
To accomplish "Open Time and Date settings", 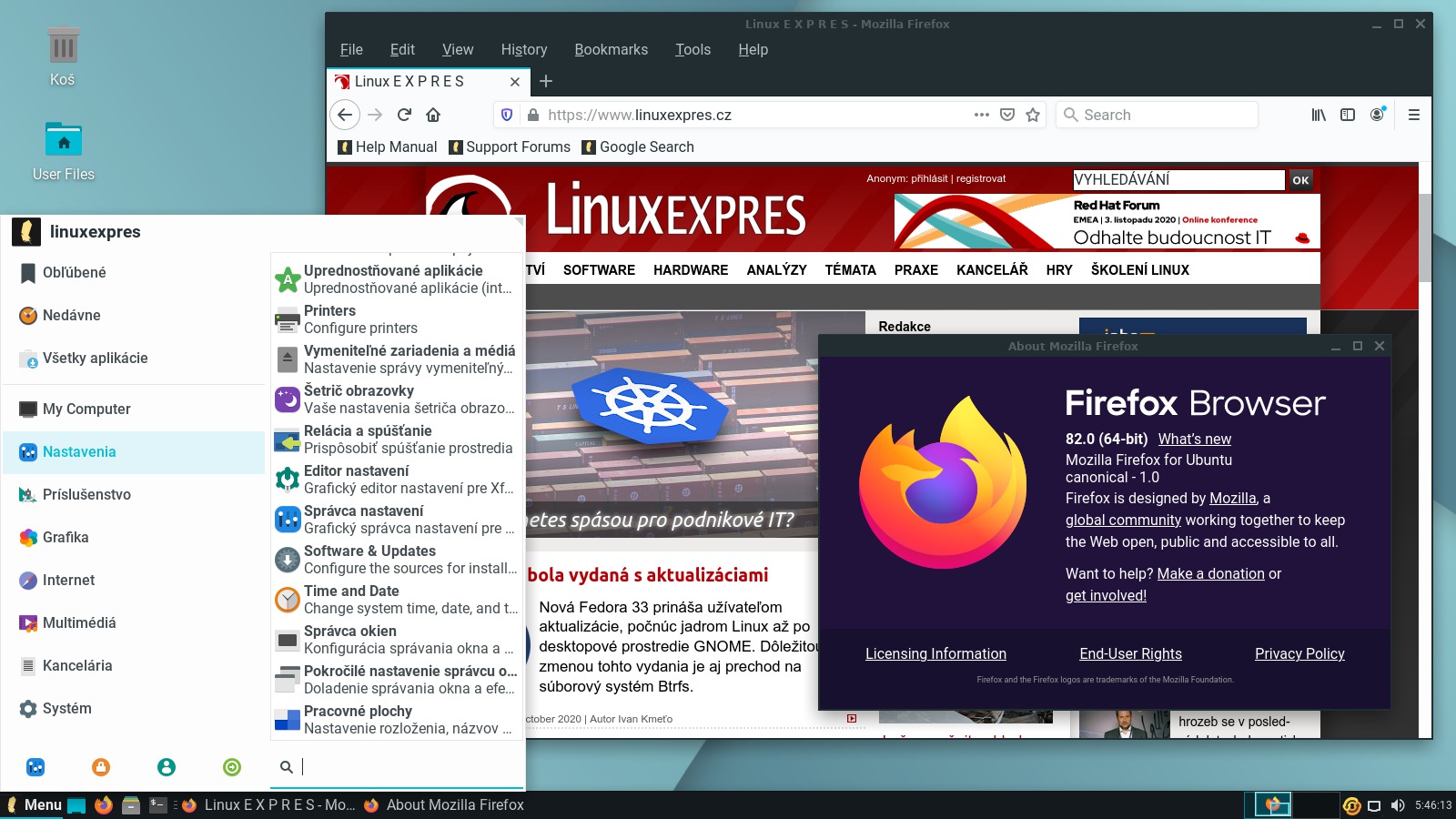I will (397, 600).
